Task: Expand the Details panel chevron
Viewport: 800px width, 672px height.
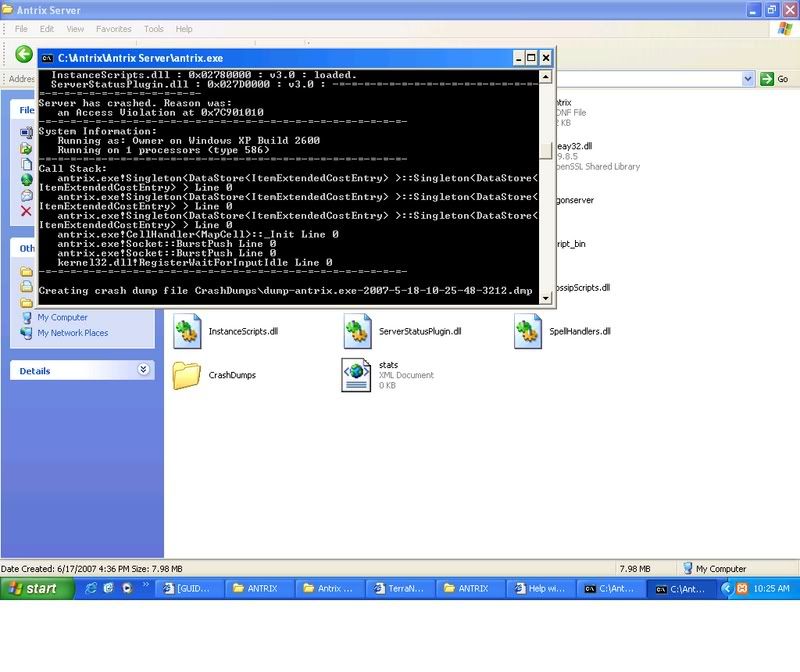Action: [143, 370]
